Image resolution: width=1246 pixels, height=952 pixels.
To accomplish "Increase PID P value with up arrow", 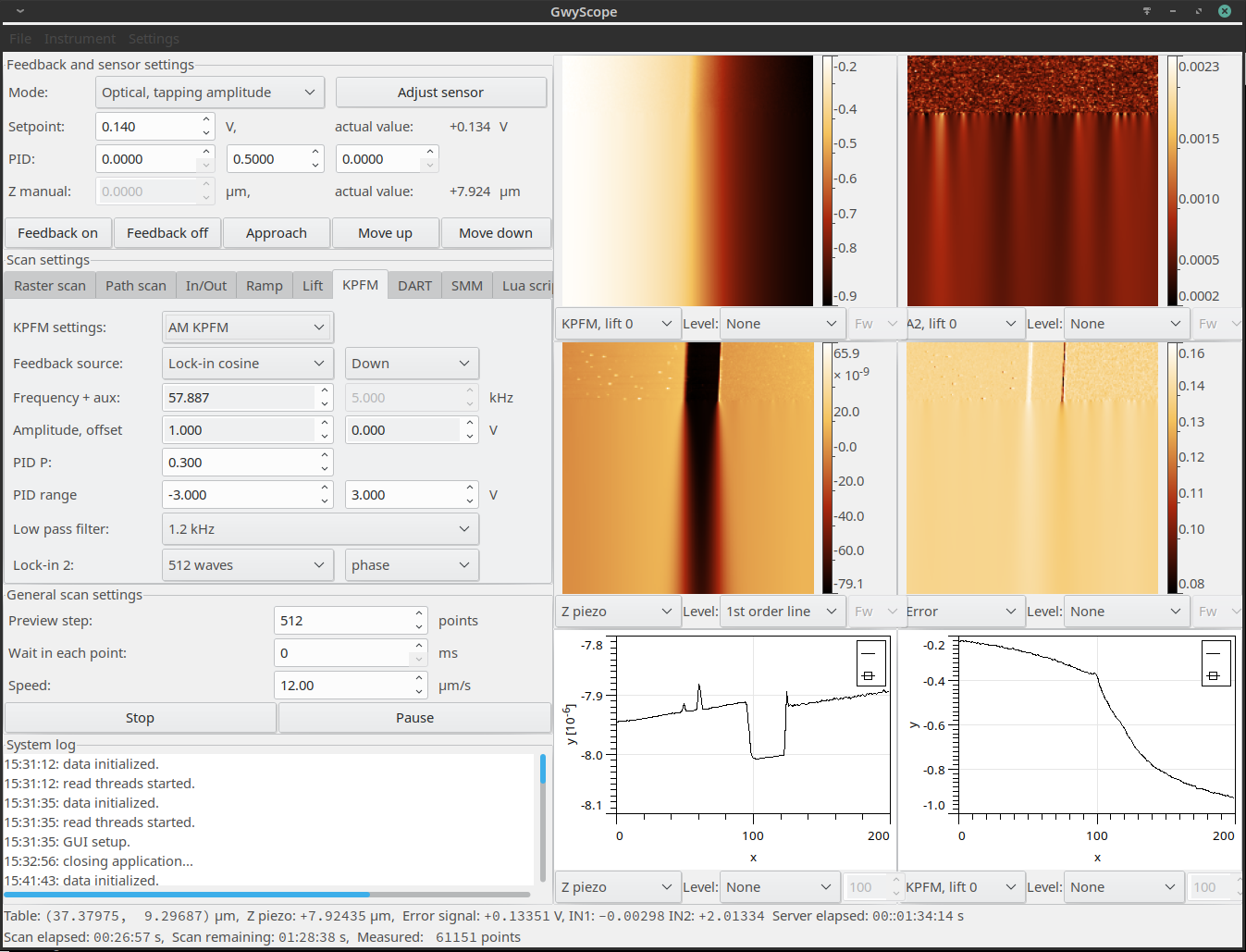I will [x=325, y=456].
